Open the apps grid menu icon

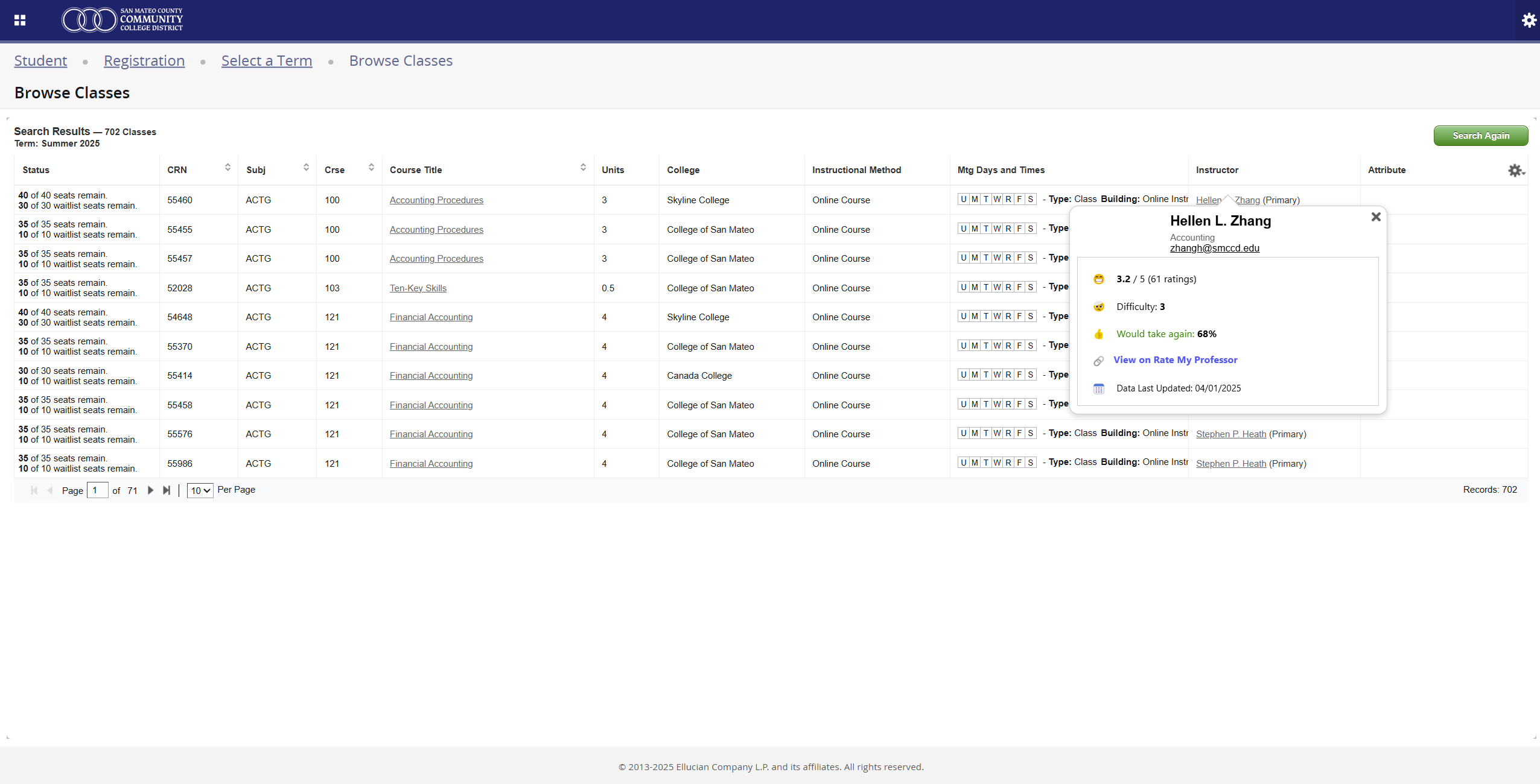(20, 20)
